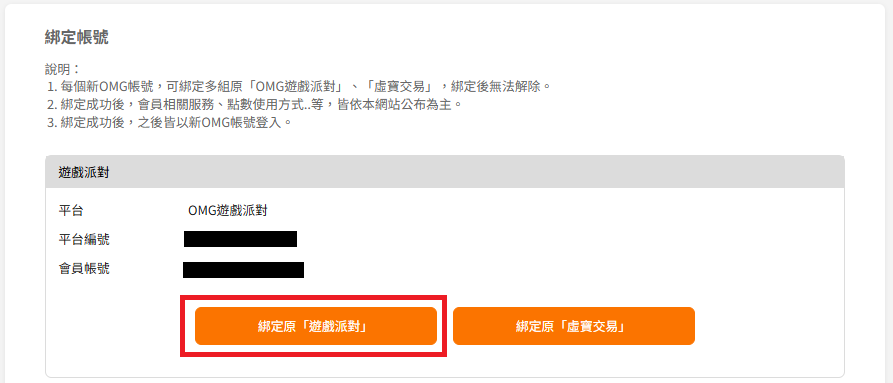Select the OMG遊戲派對 platform value
893x383 pixels.
228,211
